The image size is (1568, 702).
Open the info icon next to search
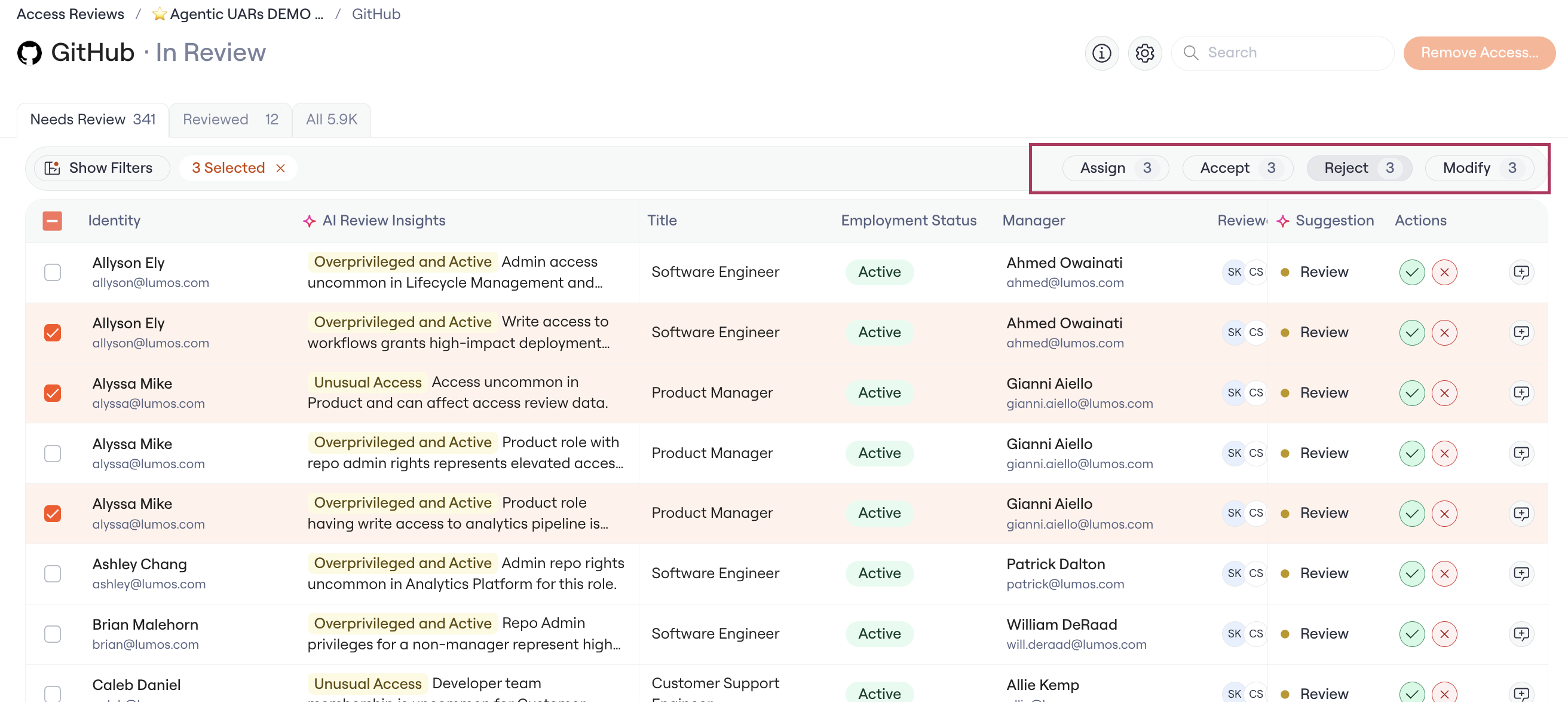tap(1101, 53)
